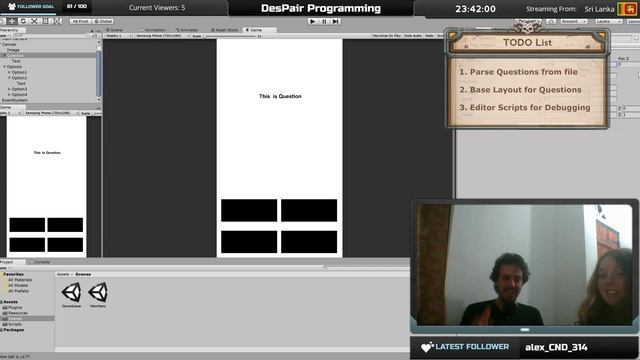
Task: Select the combined Transform tool
Action: 56,21
